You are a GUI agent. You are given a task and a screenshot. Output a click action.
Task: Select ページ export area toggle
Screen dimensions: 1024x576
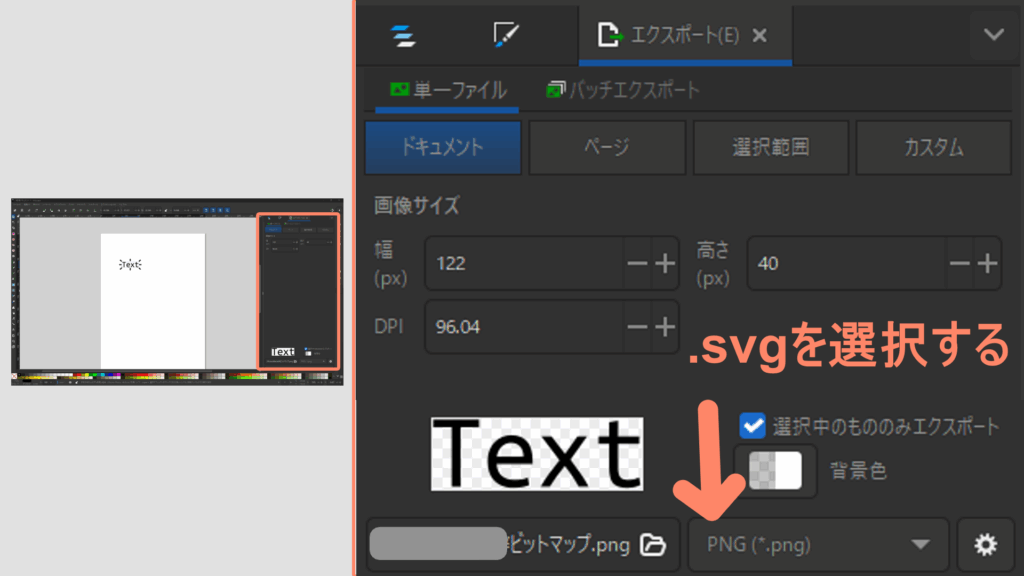pos(607,148)
